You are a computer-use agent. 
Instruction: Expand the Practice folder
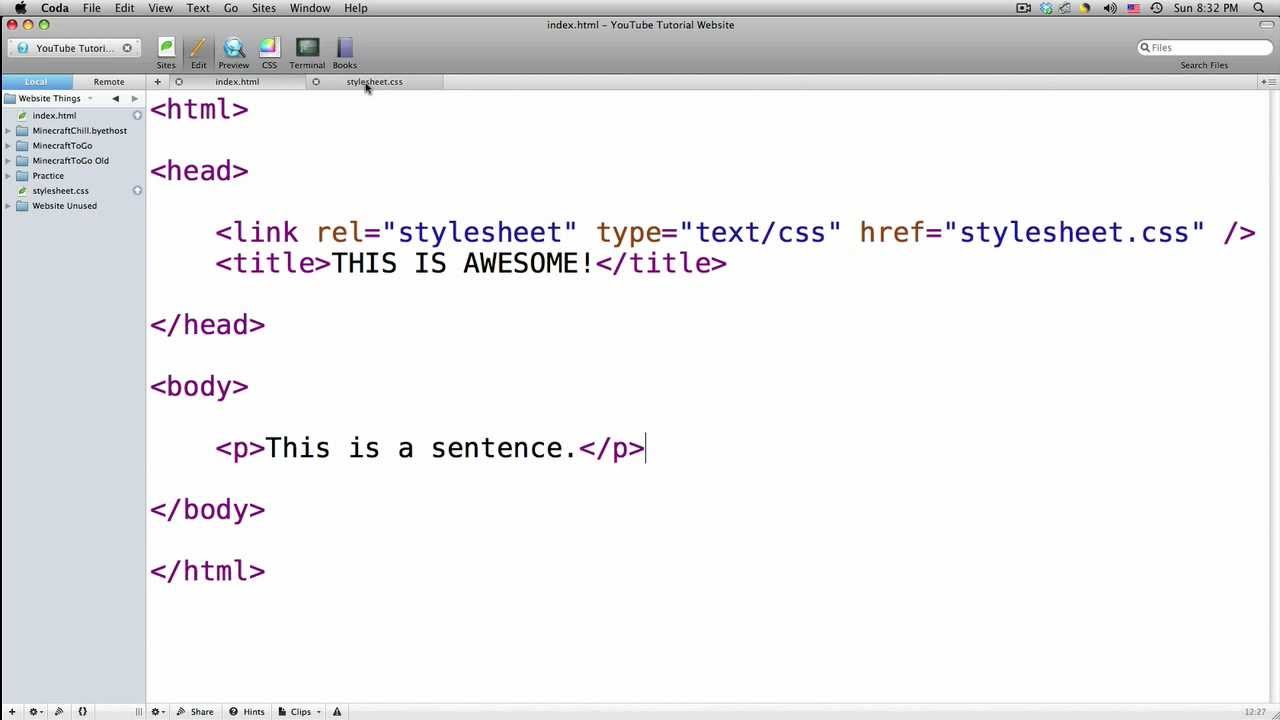click(8, 176)
